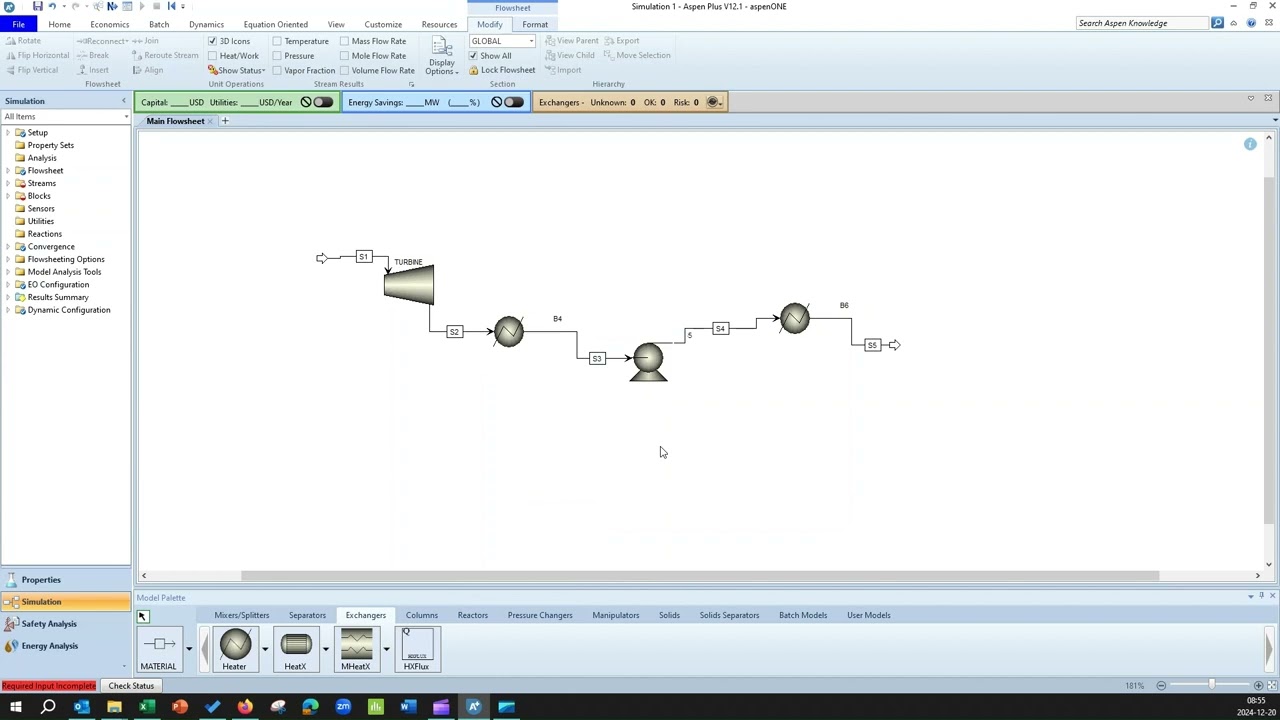
Task: Open Outlook from the taskbar
Action: click(81, 708)
